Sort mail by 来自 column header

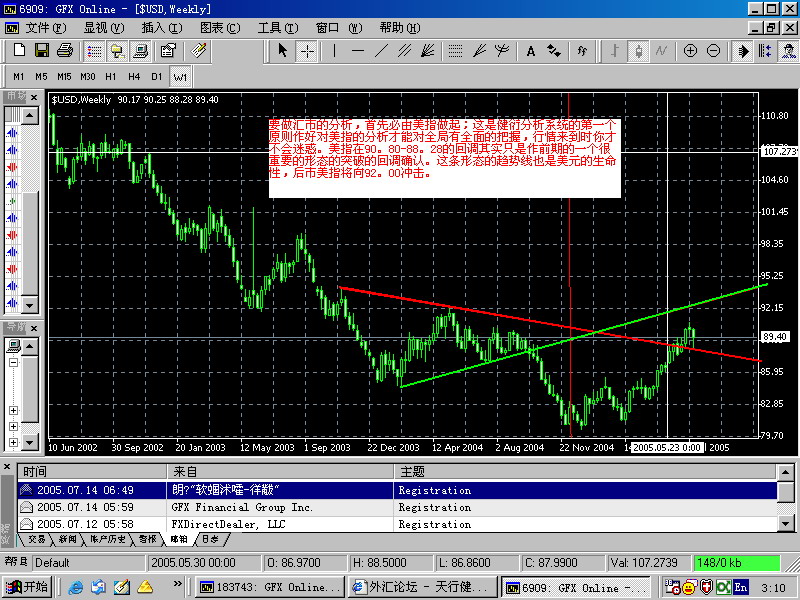(280, 471)
